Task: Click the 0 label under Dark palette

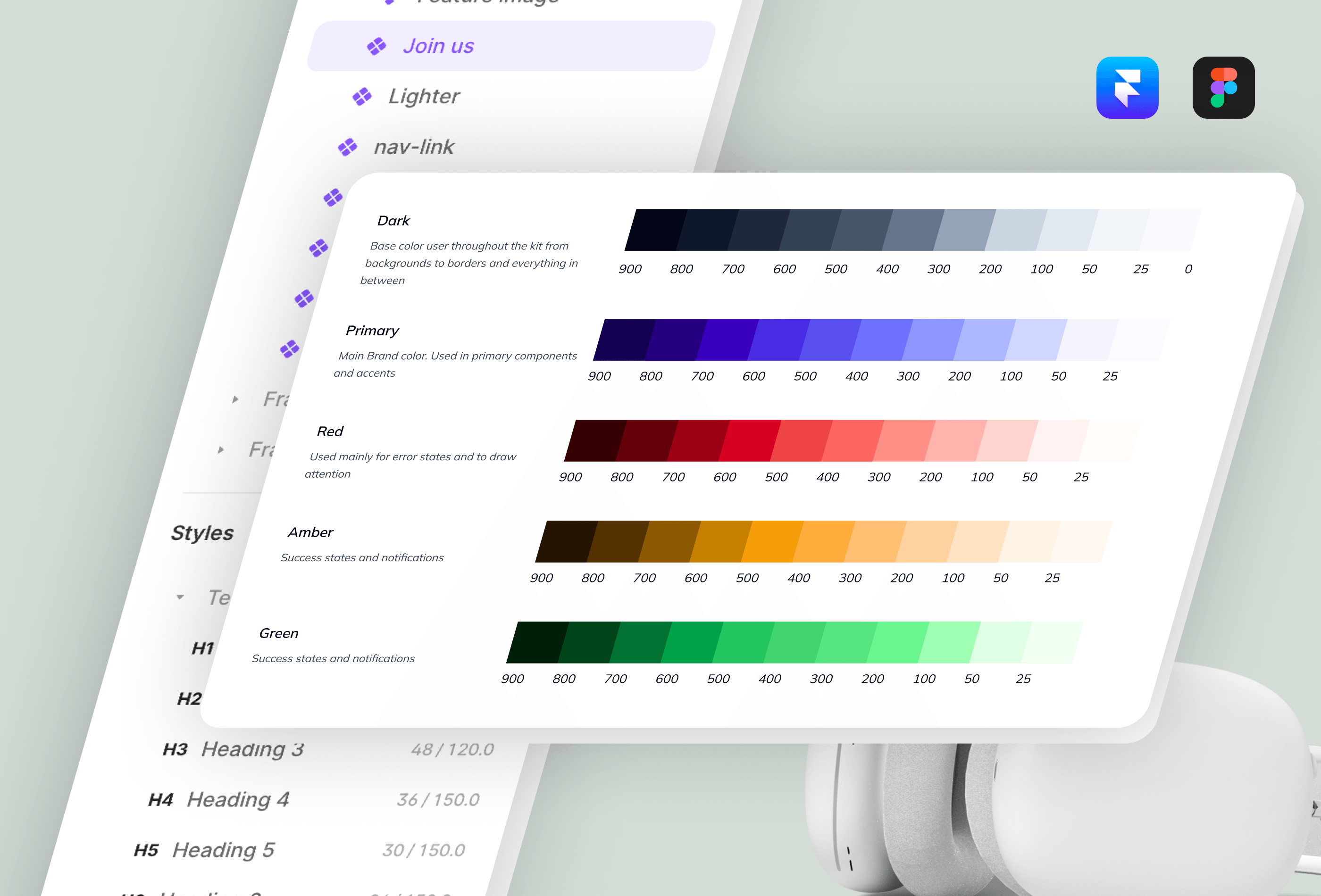Action: [1188, 269]
